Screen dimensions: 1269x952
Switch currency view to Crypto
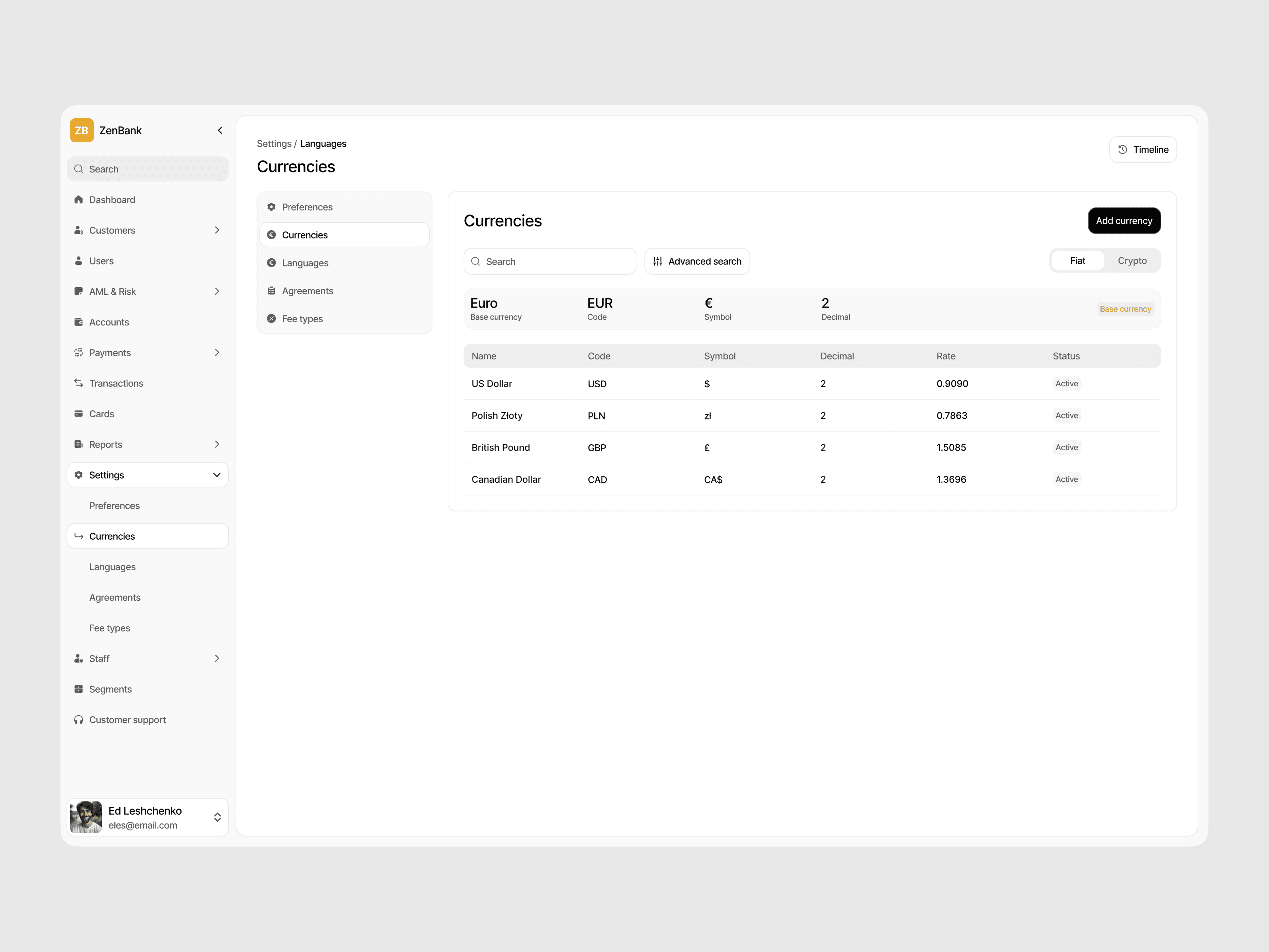point(1132,260)
